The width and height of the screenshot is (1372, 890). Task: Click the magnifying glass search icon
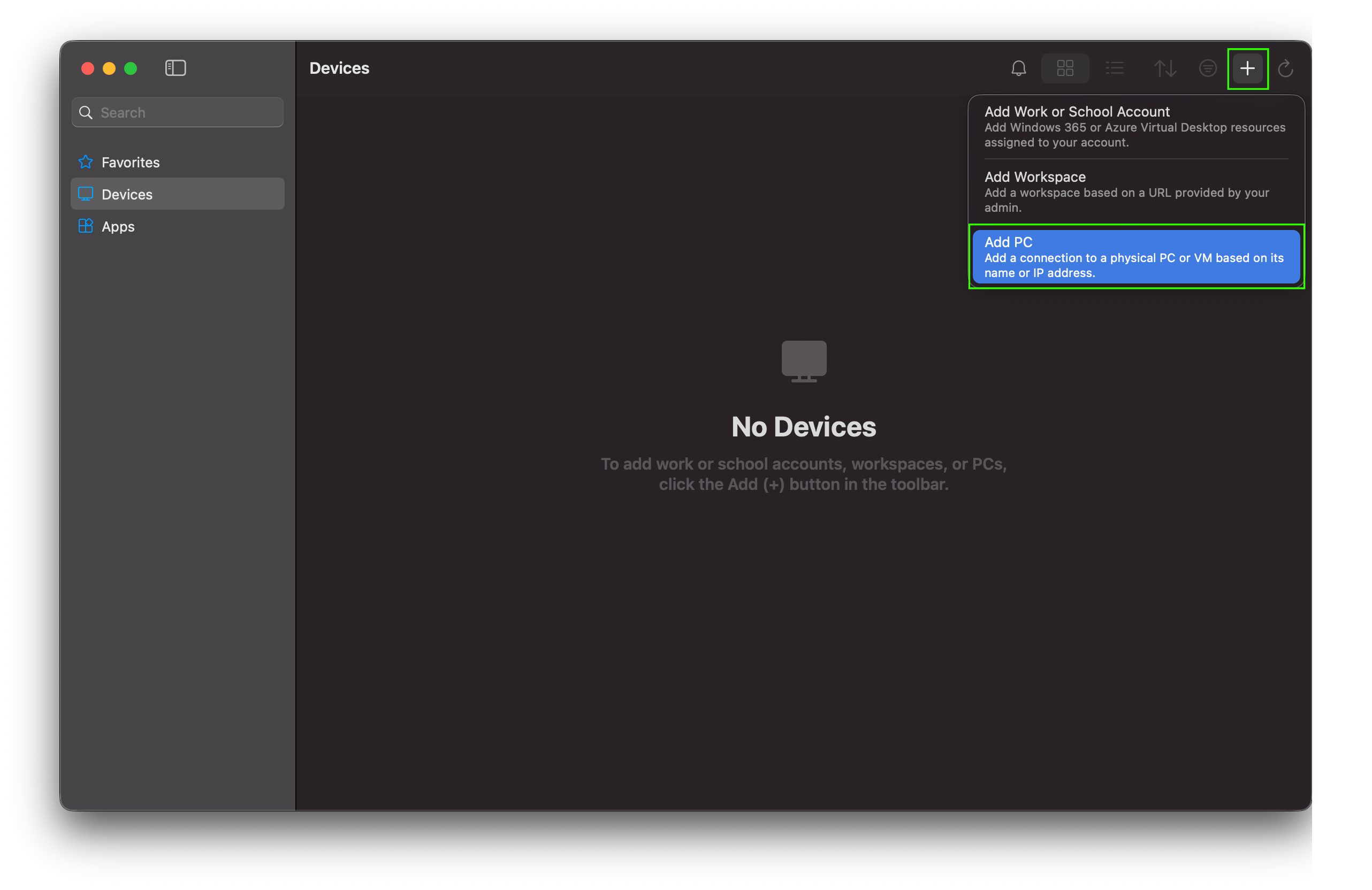tap(86, 112)
